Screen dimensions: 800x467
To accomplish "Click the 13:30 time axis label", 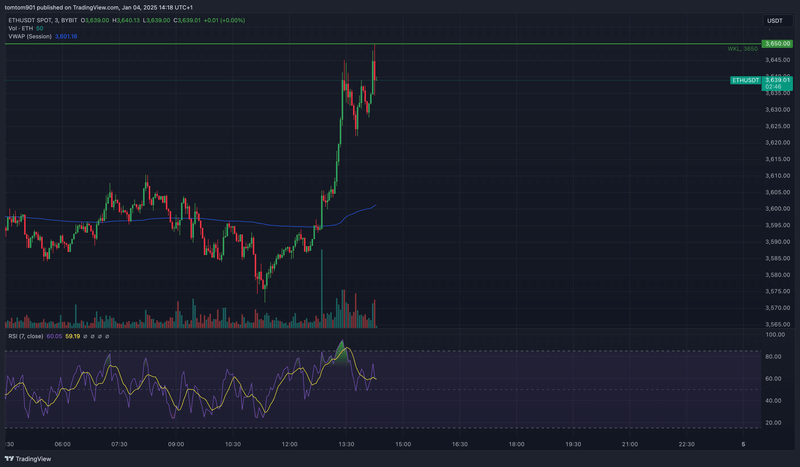I will pyautogui.click(x=346, y=445).
